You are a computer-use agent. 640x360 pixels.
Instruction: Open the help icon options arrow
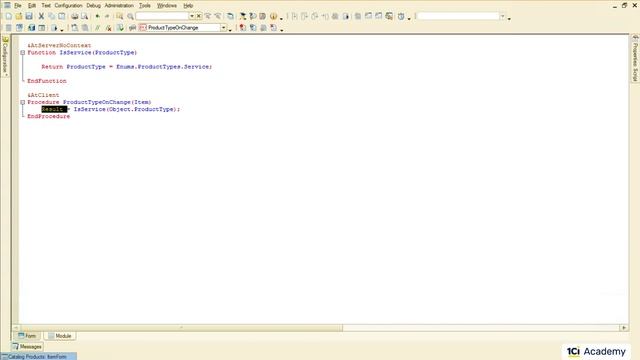(281, 18)
